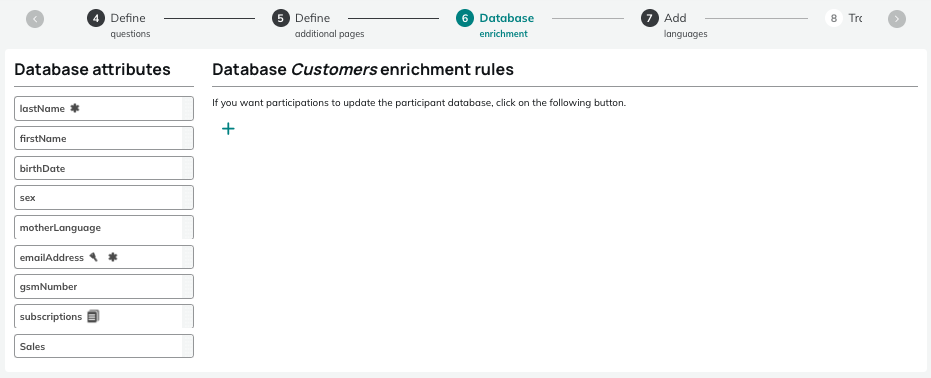Click the participant database instruction text

point(419,103)
